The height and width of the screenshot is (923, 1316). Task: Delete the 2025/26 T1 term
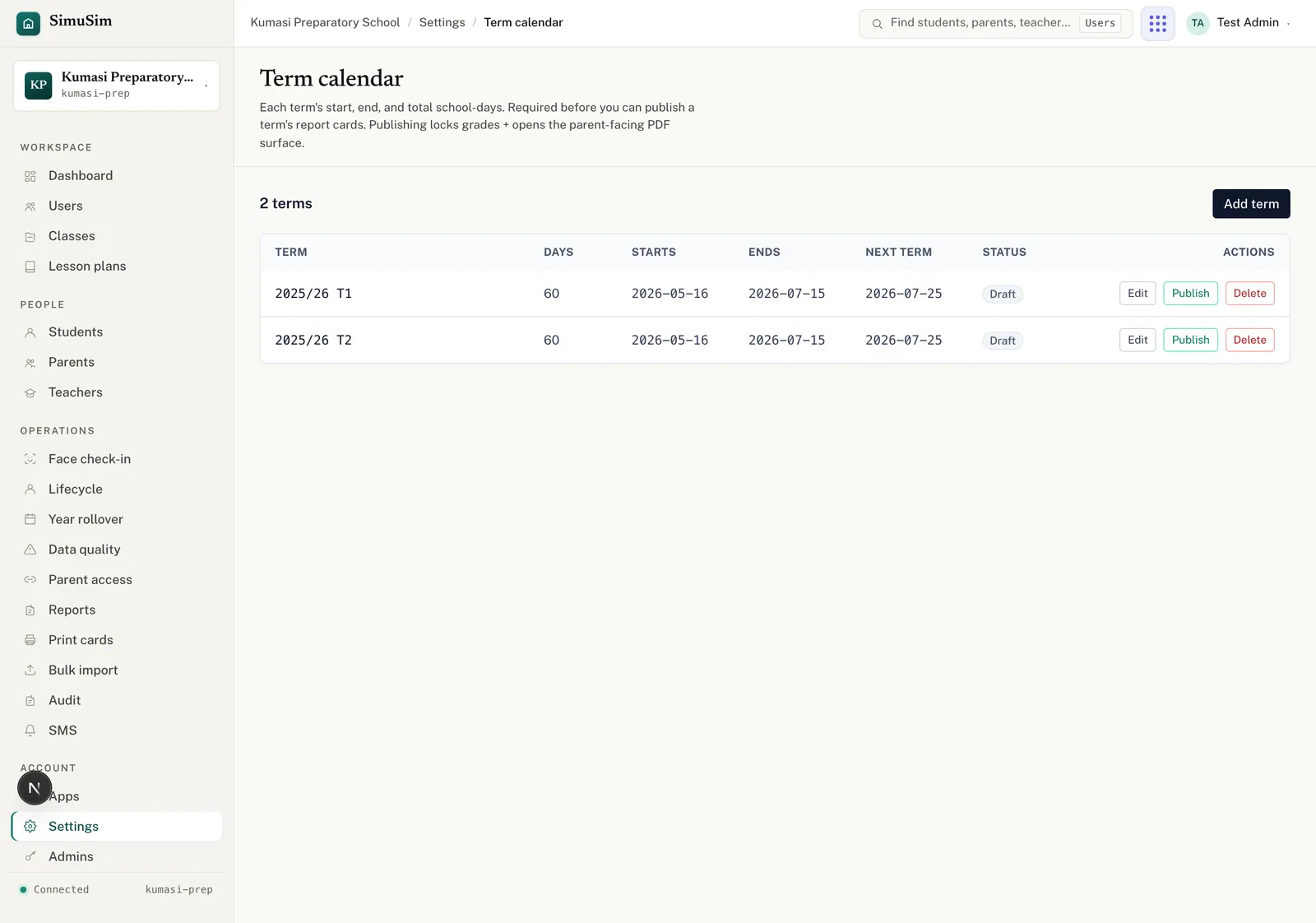click(1249, 294)
